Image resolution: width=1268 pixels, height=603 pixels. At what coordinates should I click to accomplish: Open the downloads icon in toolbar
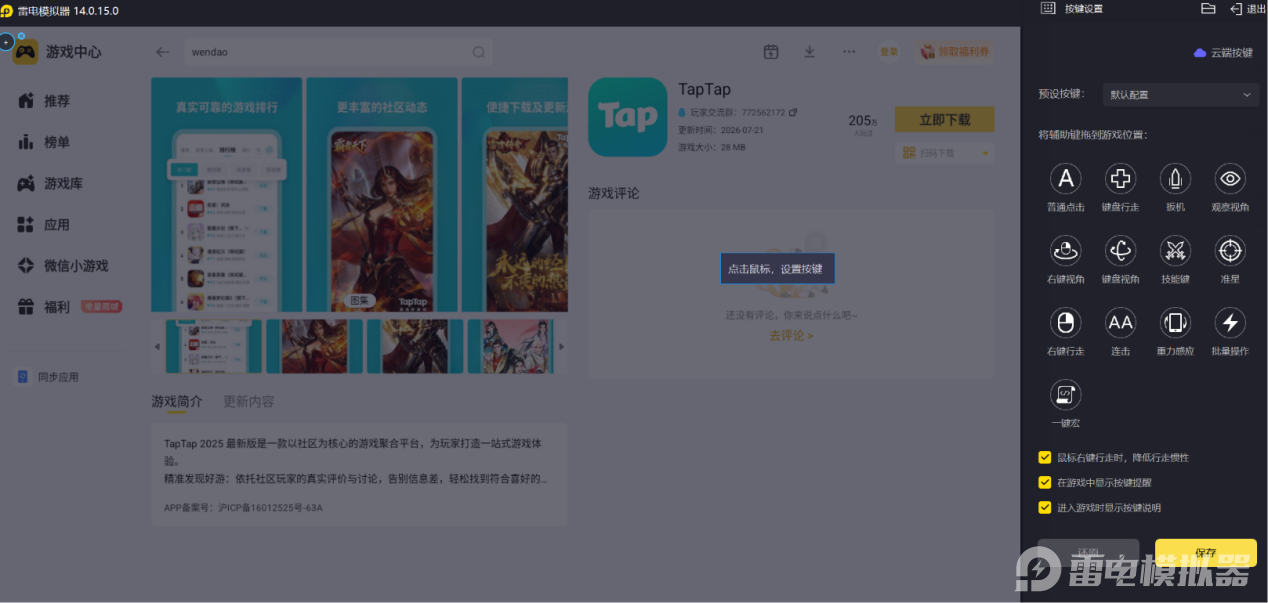[x=810, y=52]
